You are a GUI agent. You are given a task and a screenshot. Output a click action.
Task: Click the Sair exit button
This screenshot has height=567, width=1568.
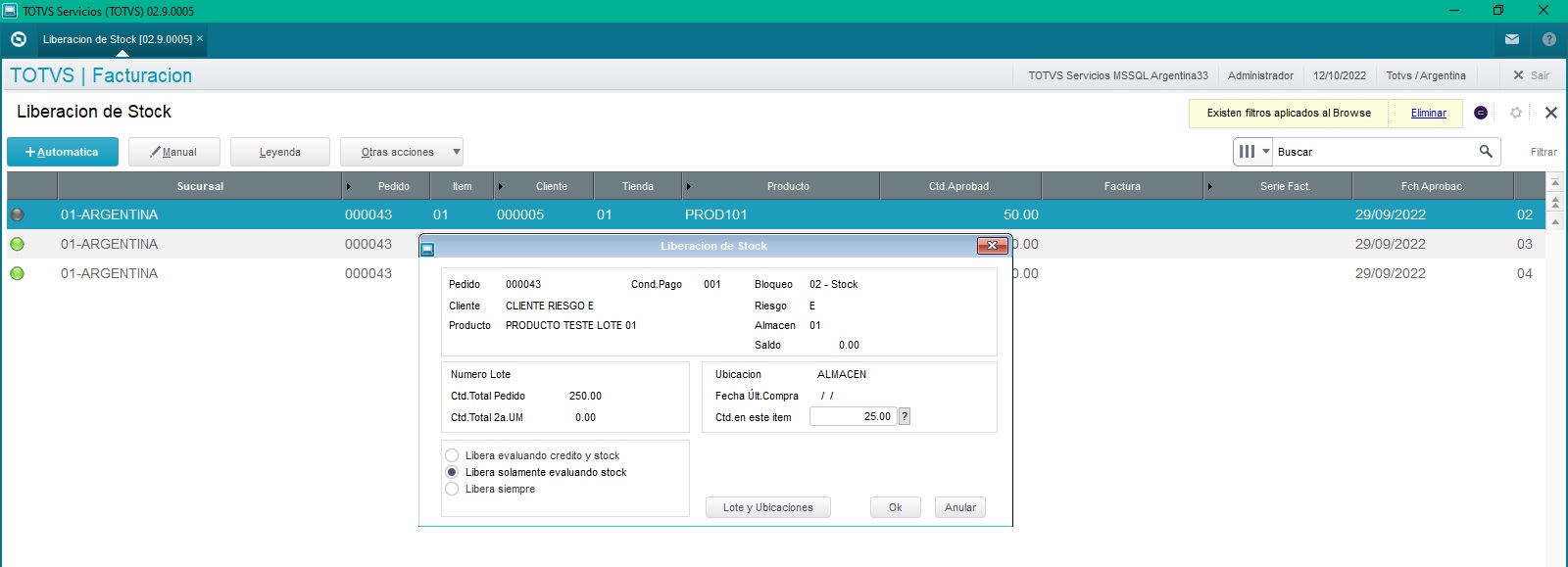pos(1531,75)
